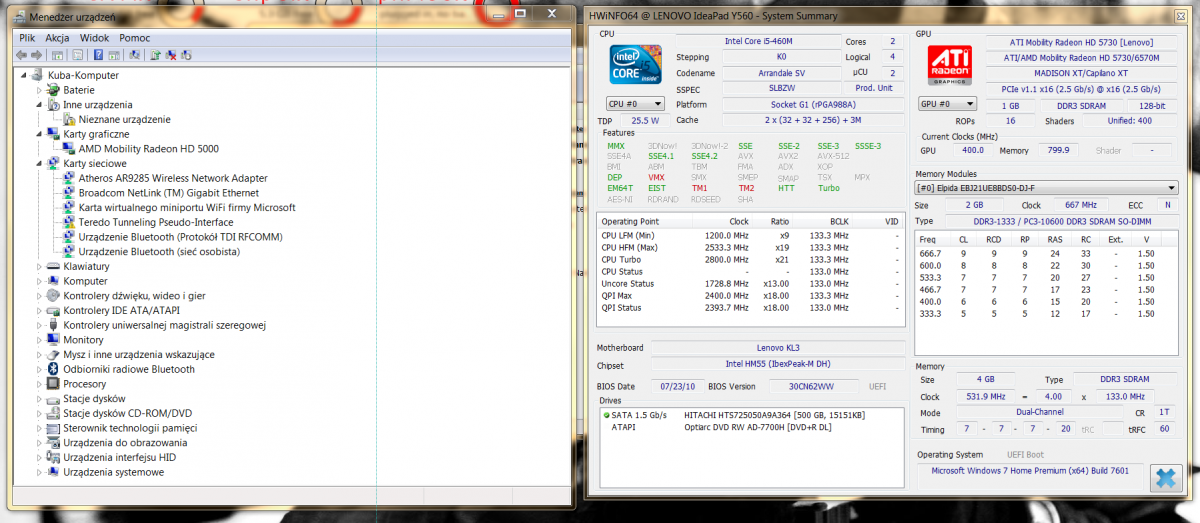
Task: Expand the Procesory tree node
Action: click(40, 384)
